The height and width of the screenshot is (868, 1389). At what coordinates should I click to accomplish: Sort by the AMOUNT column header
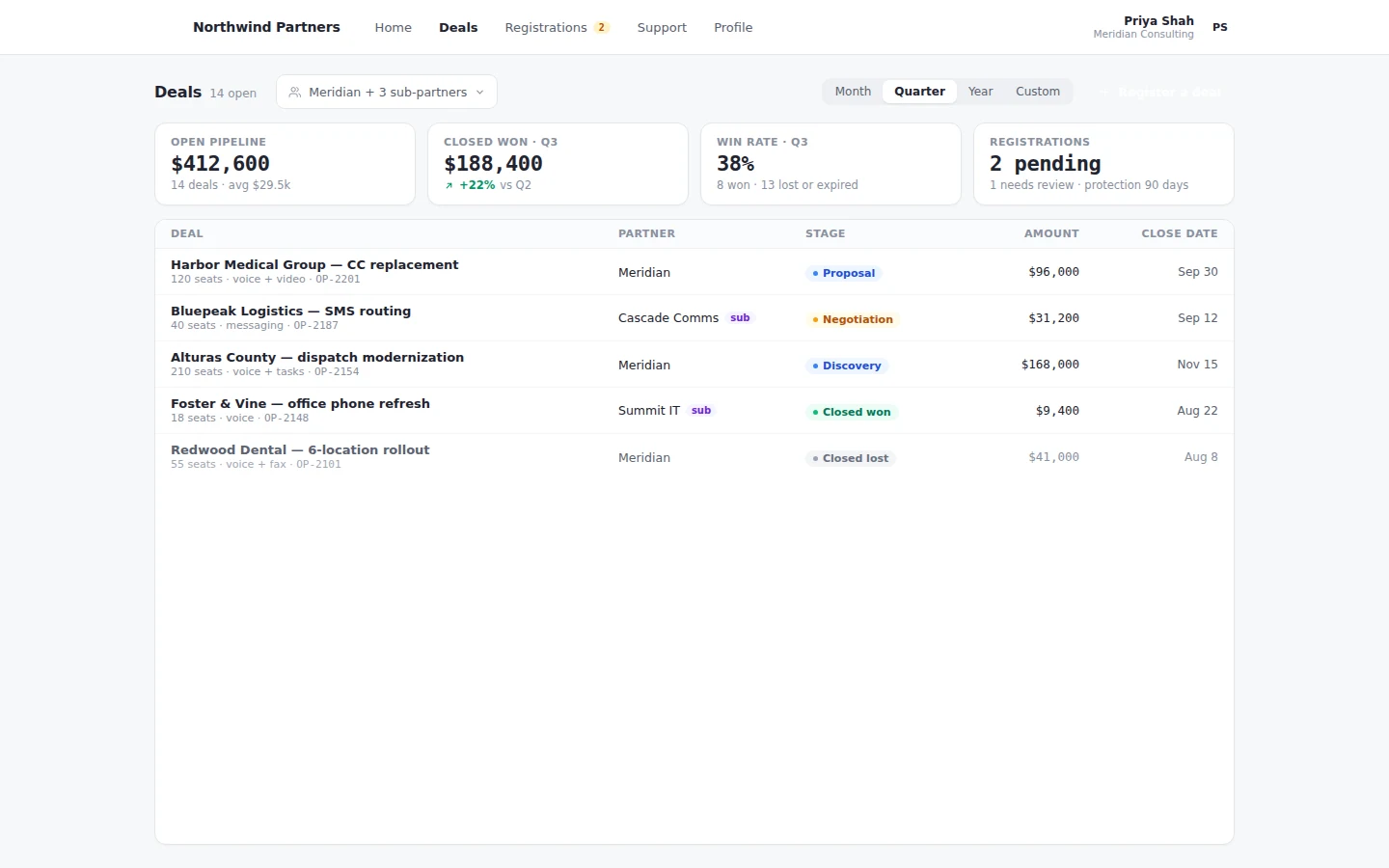click(1051, 233)
